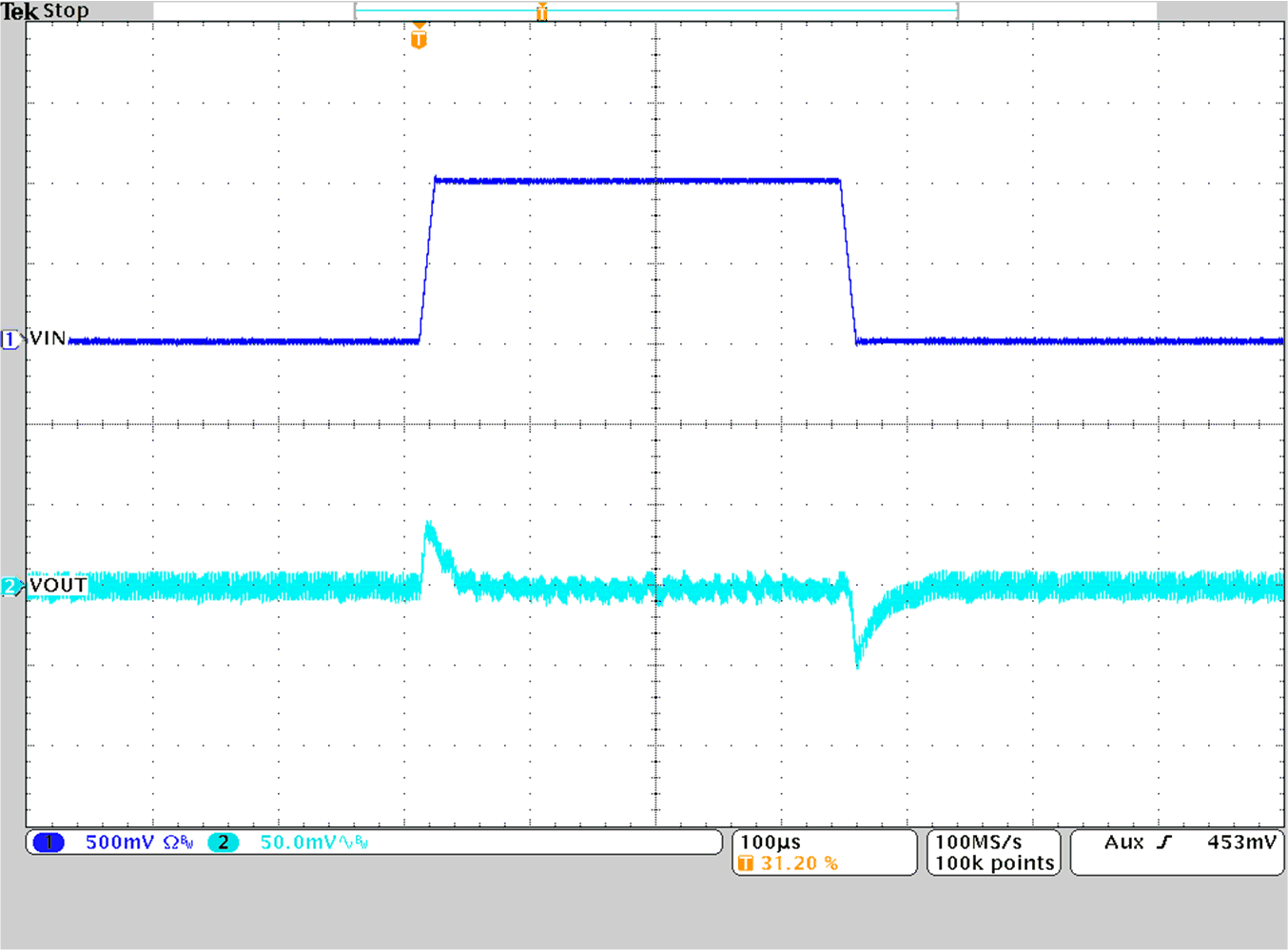
Task: Click the orange trigger position marker T
Action: click(419, 38)
